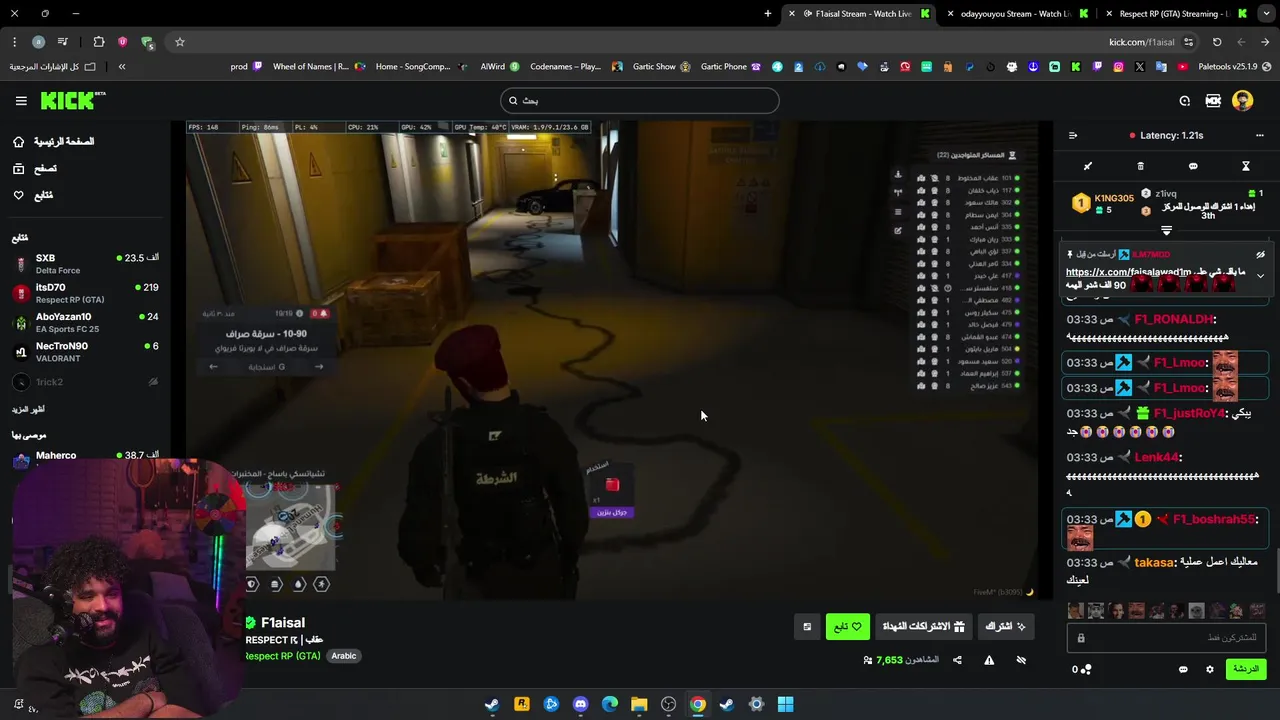1280x720 pixels.
Task: Open SXB Delta Force channel
Action: (86, 264)
